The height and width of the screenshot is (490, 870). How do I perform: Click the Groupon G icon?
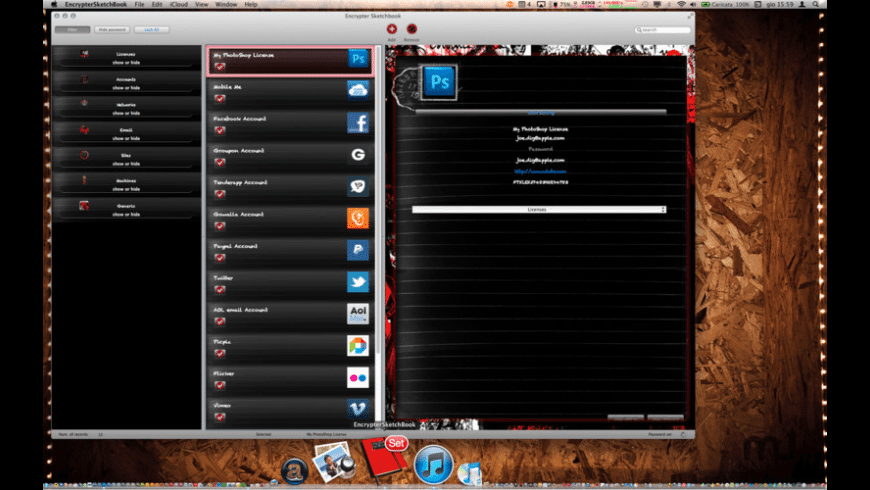click(x=358, y=154)
